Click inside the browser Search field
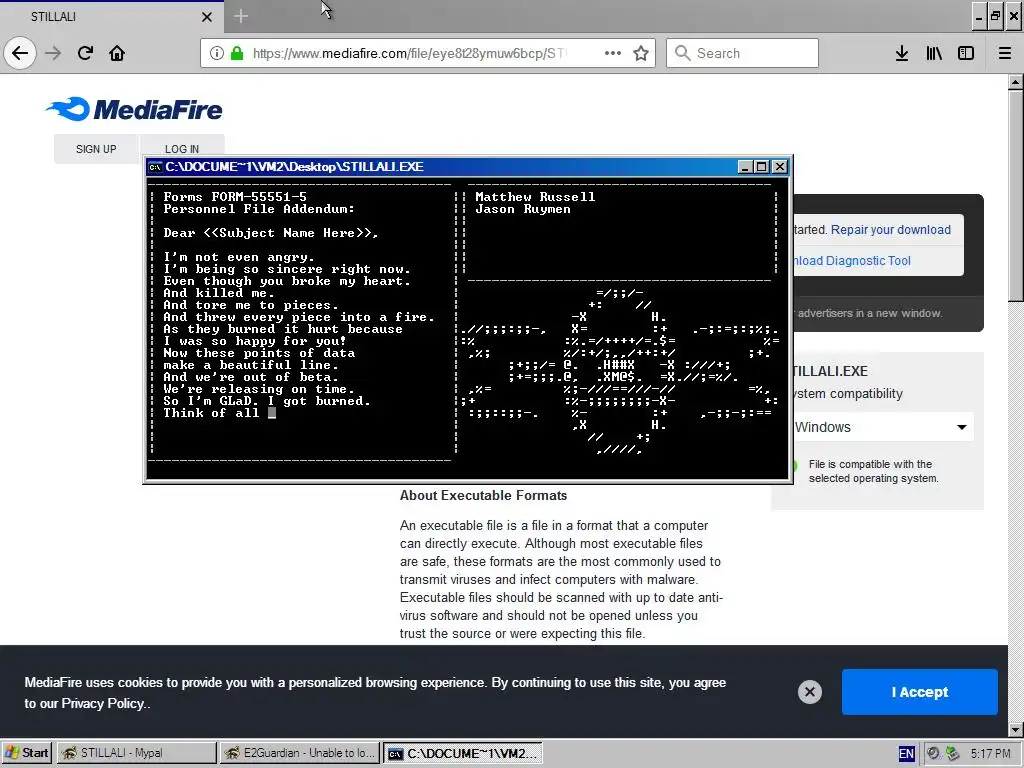The width and height of the screenshot is (1024, 768). point(743,53)
